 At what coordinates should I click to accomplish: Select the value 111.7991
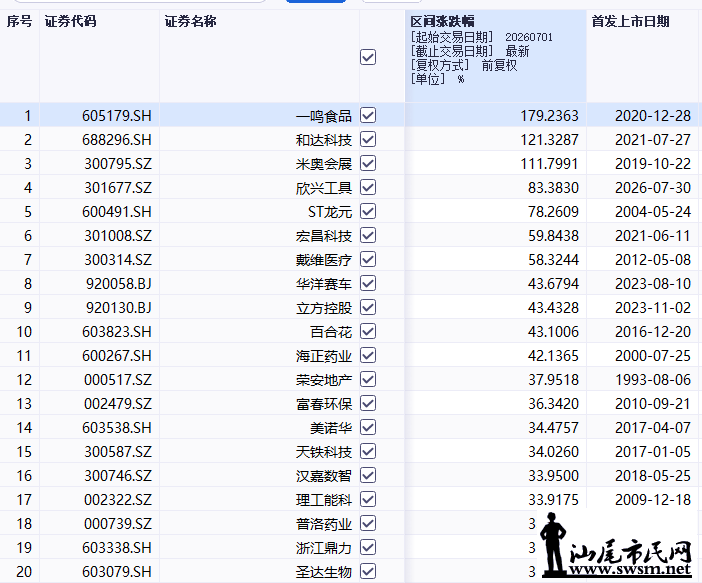[x=549, y=164]
